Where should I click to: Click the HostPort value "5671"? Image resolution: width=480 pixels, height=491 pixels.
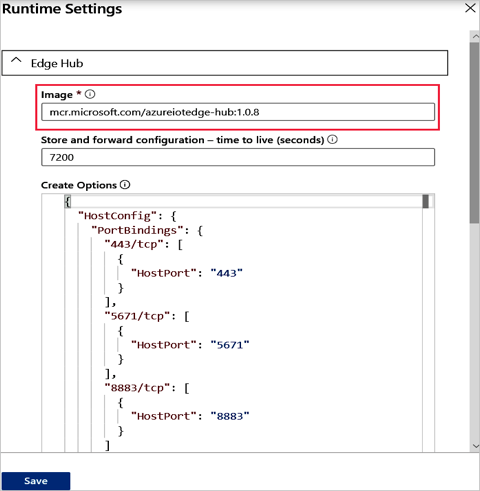pyautogui.click(x=230, y=345)
